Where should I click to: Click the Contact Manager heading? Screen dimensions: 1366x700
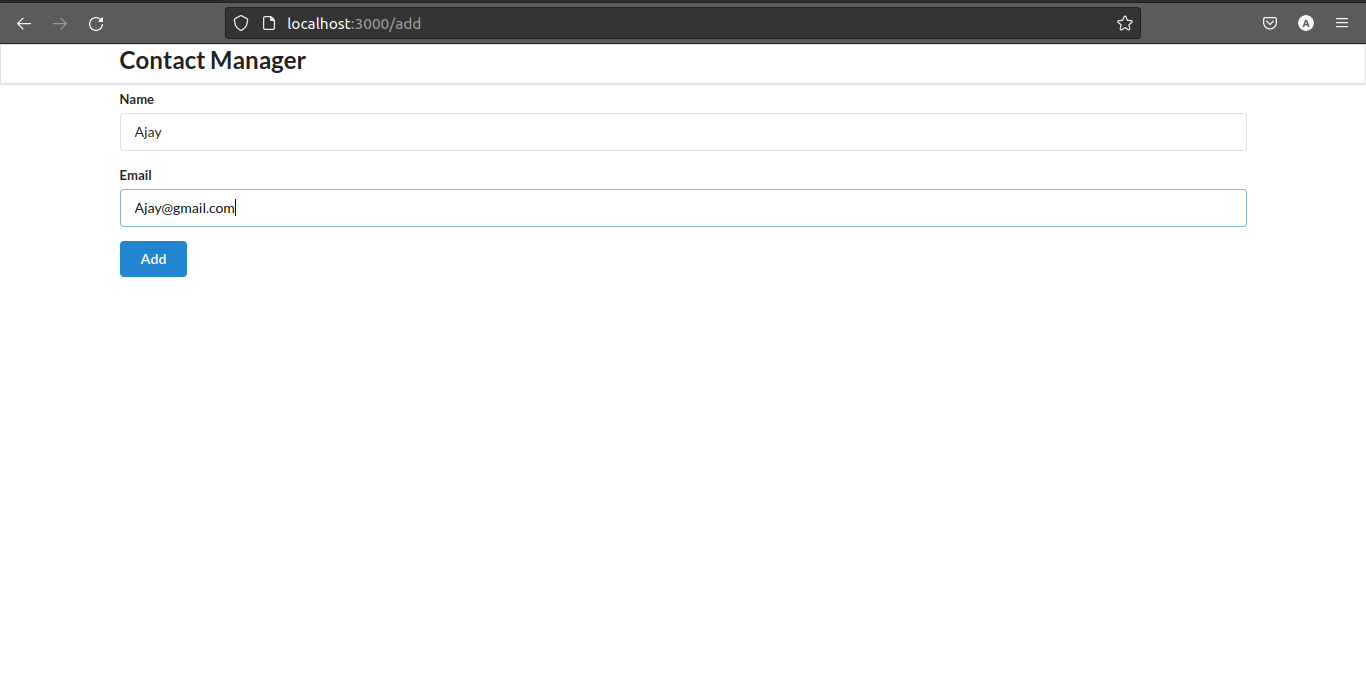213,61
